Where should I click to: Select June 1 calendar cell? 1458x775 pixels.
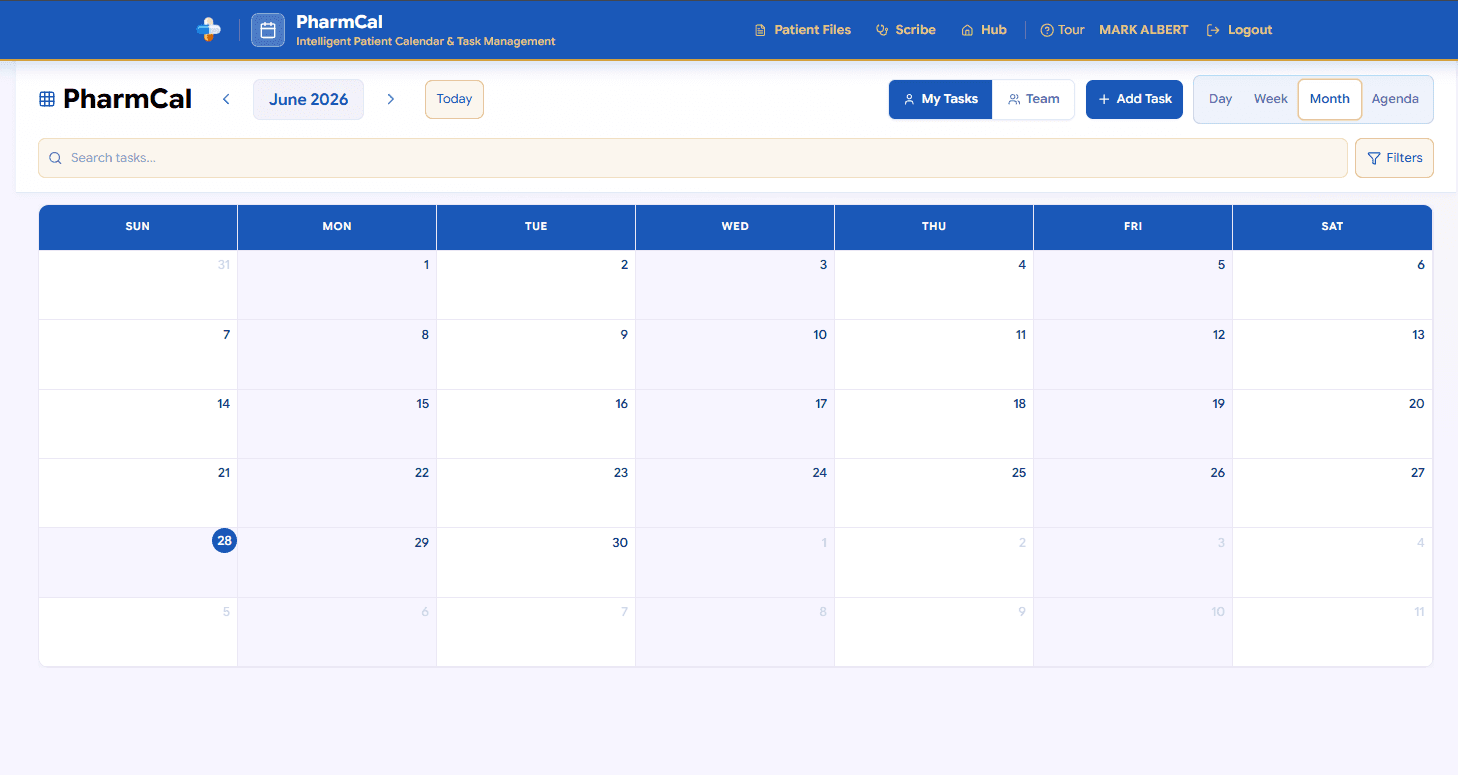tap(337, 285)
